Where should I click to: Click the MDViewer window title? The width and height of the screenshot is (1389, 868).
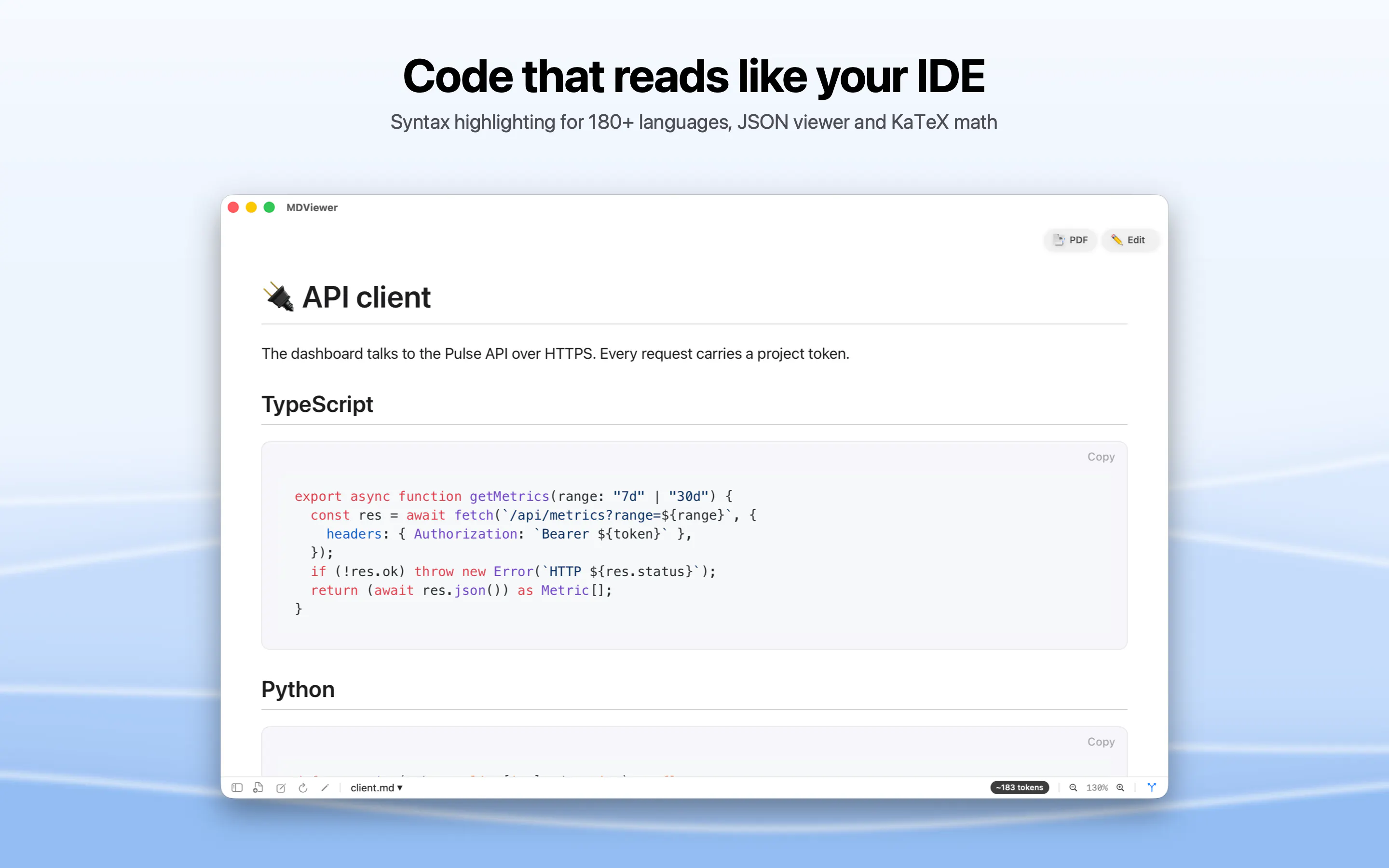[x=312, y=208]
